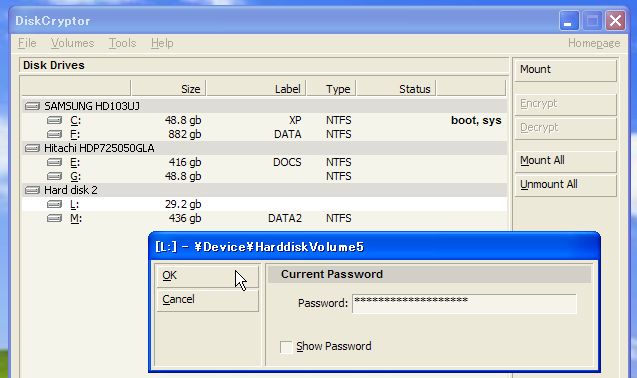Click the DATA label cell

[288, 135]
